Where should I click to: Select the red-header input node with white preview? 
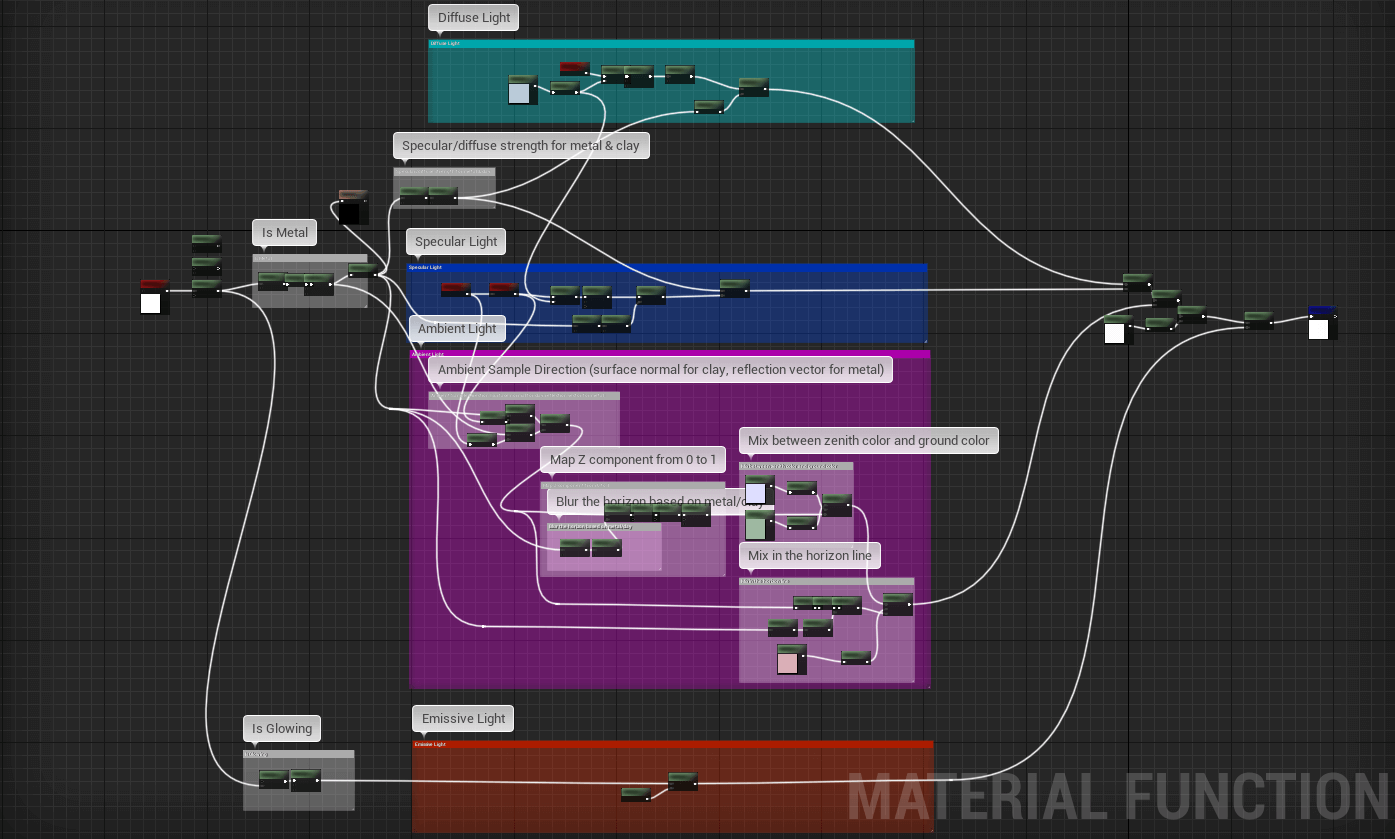point(153,297)
